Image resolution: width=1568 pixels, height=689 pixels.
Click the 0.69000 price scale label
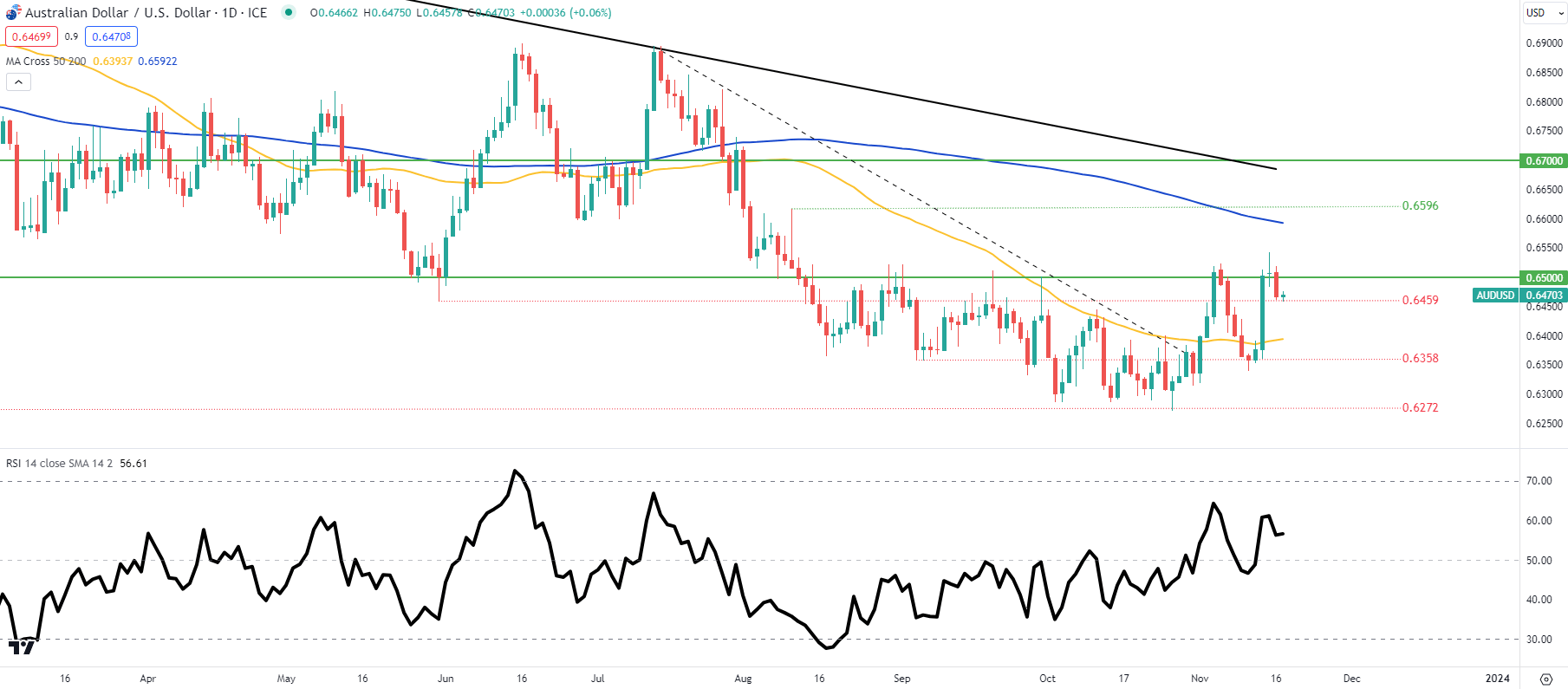click(1544, 43)
